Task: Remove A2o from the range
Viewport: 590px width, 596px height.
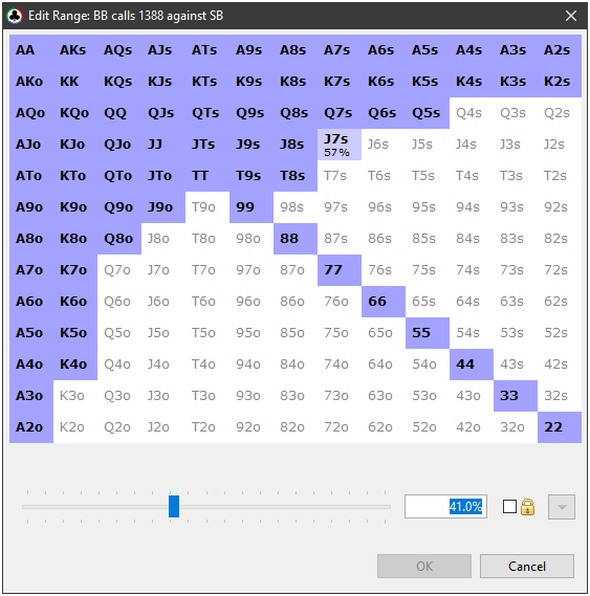Action: 31,427
